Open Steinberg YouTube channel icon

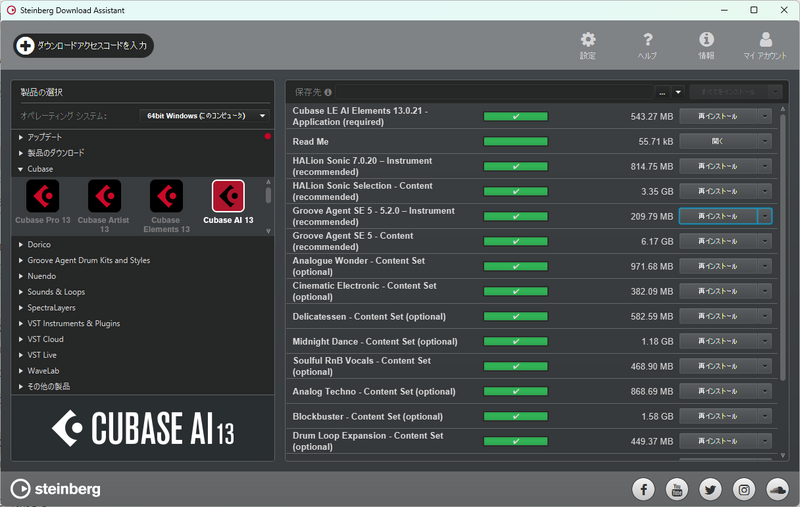(677, 490)
